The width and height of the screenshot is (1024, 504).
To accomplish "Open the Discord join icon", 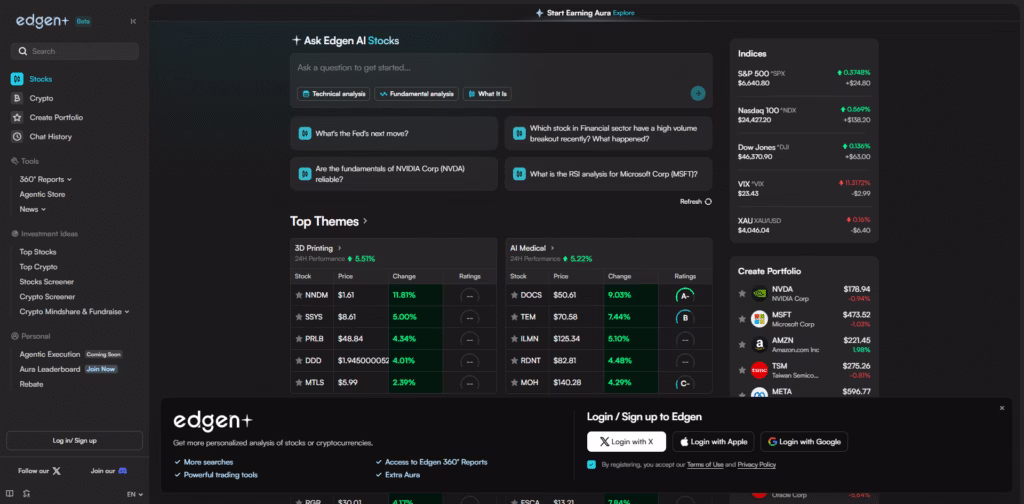I will pyautogui.click(x=122, y=470).
